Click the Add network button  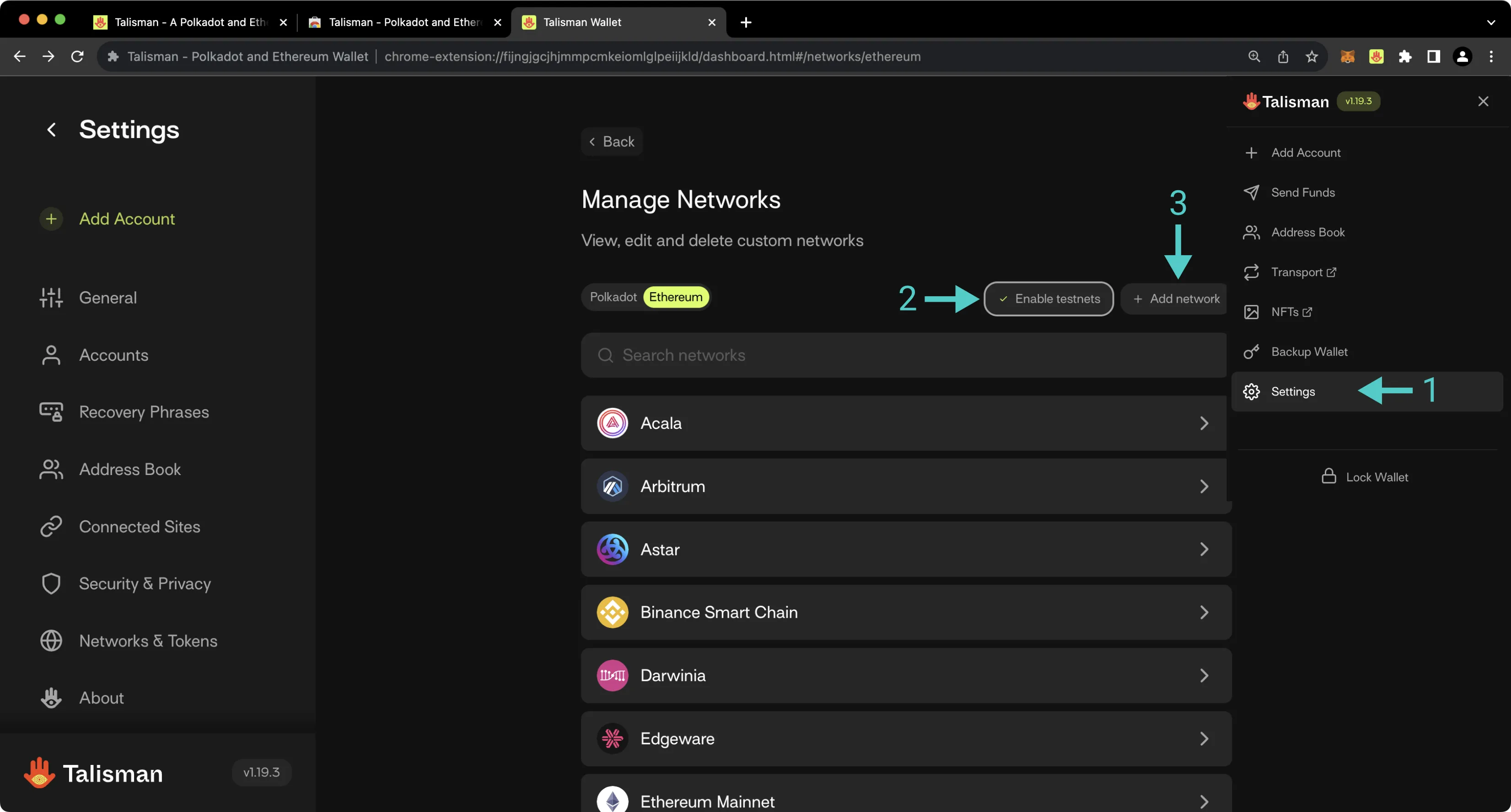point(1175,299)
